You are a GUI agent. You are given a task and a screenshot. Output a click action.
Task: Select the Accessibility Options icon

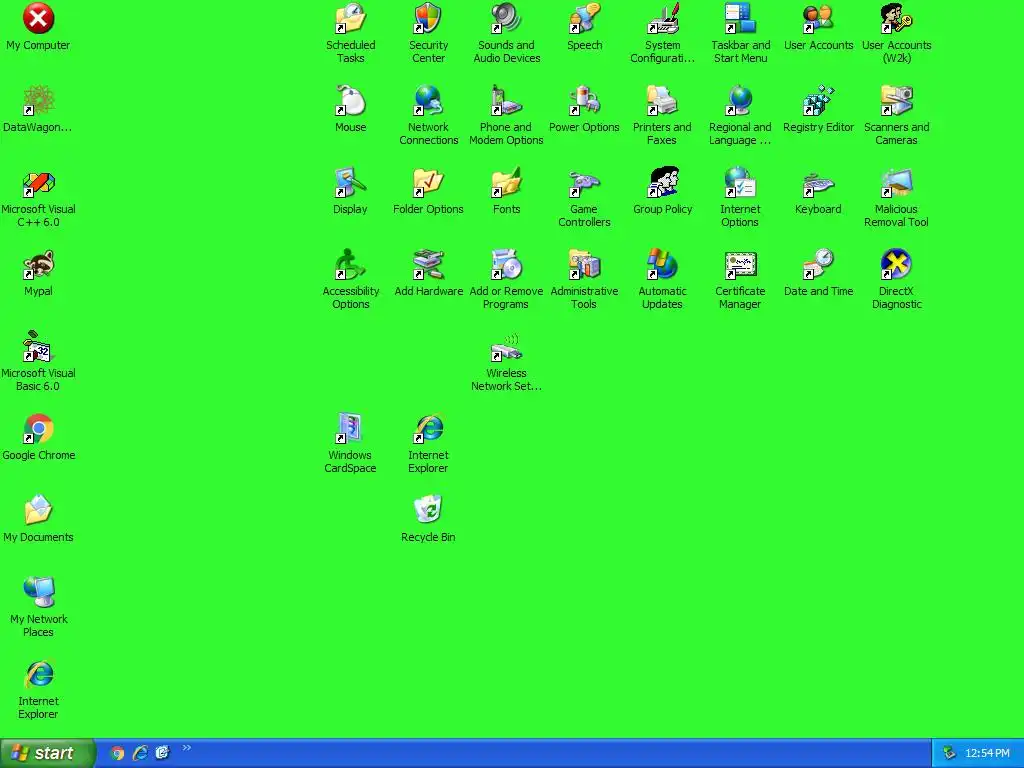pos(350,266)
